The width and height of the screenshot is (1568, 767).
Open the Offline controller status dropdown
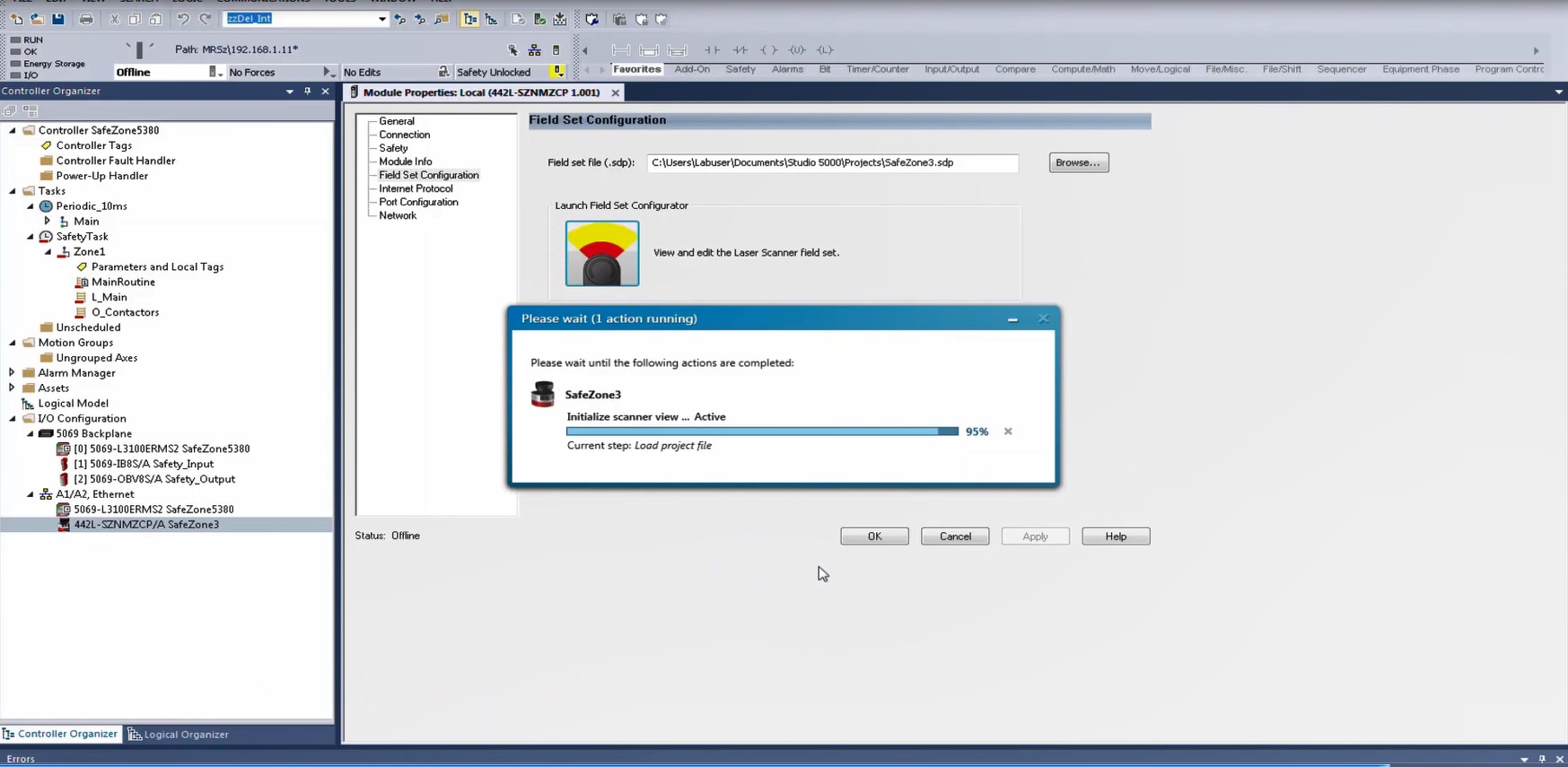[215, 72]
